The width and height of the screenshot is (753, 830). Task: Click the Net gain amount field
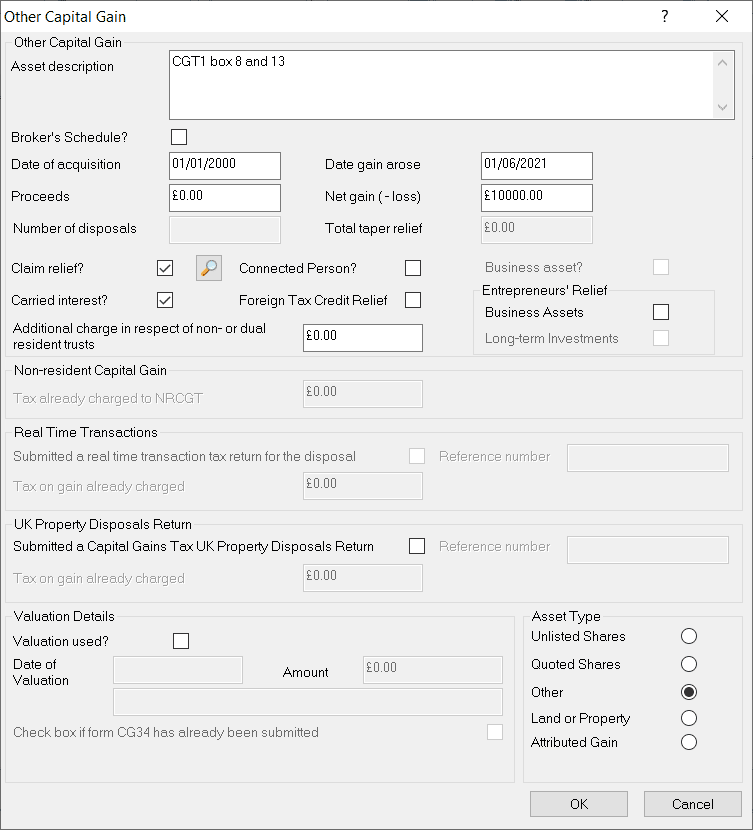536,197
